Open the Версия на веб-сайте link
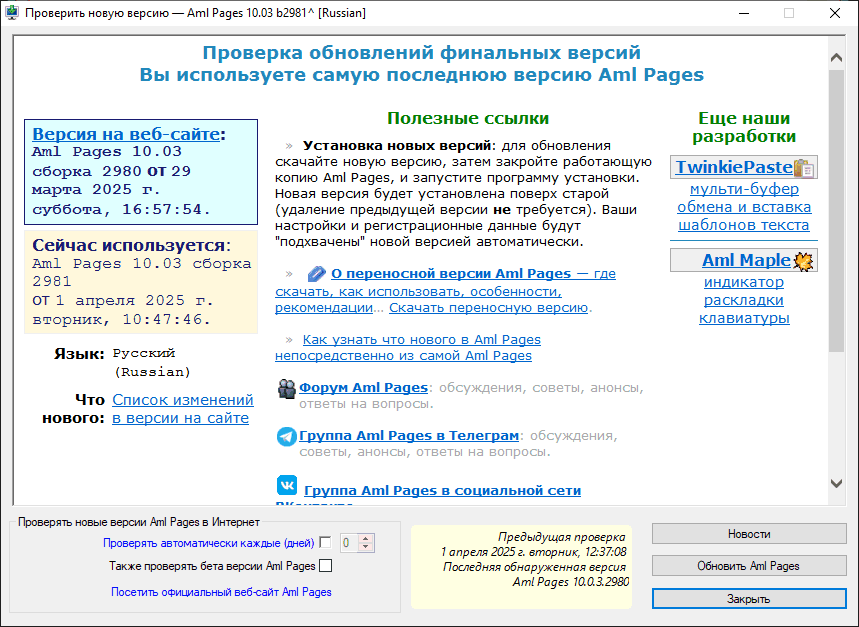The image size is (859, 627). (x=126, y=134)
